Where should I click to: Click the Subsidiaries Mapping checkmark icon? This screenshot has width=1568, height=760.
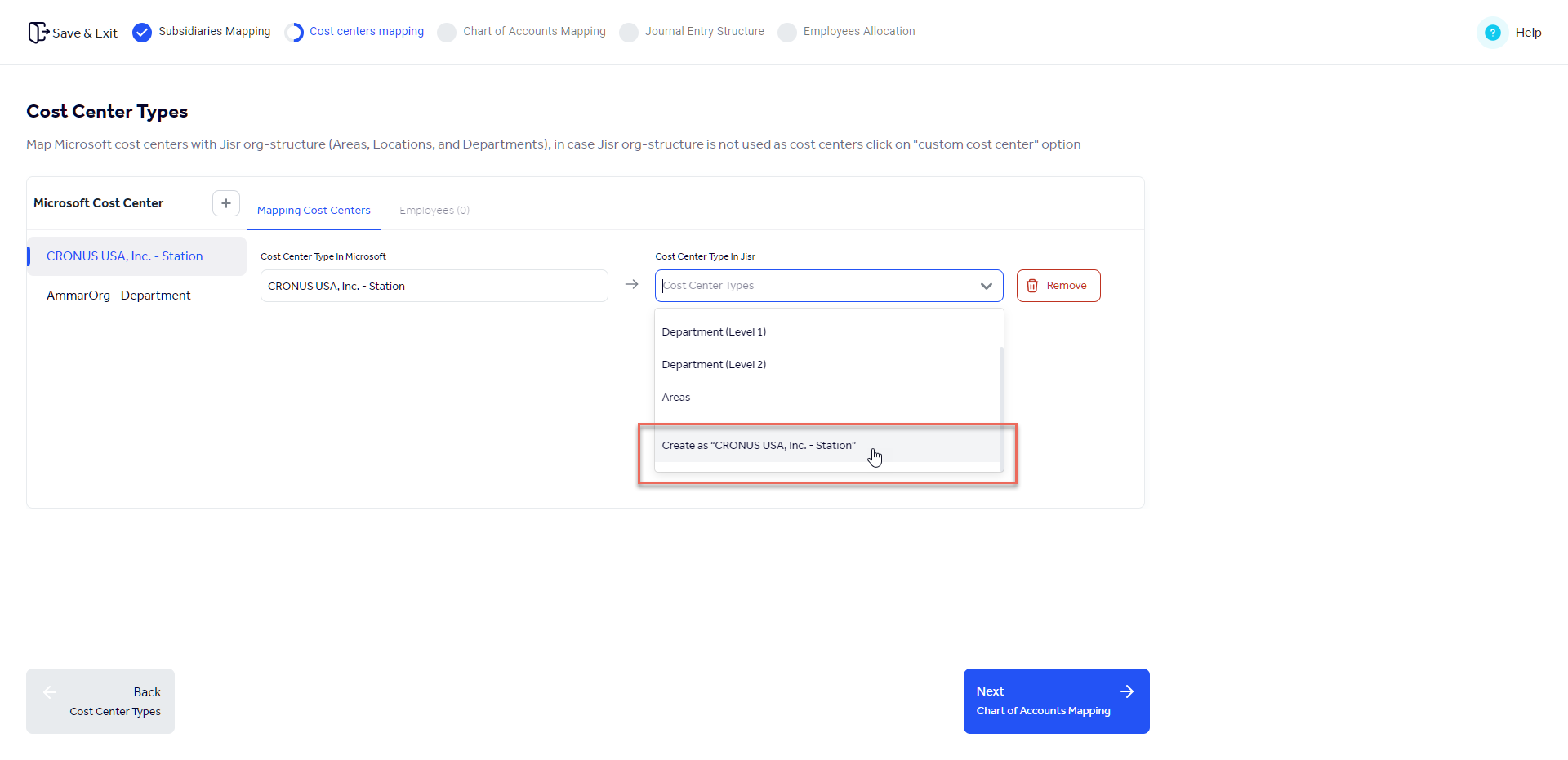pyautogui.click(x=143, y=32)
